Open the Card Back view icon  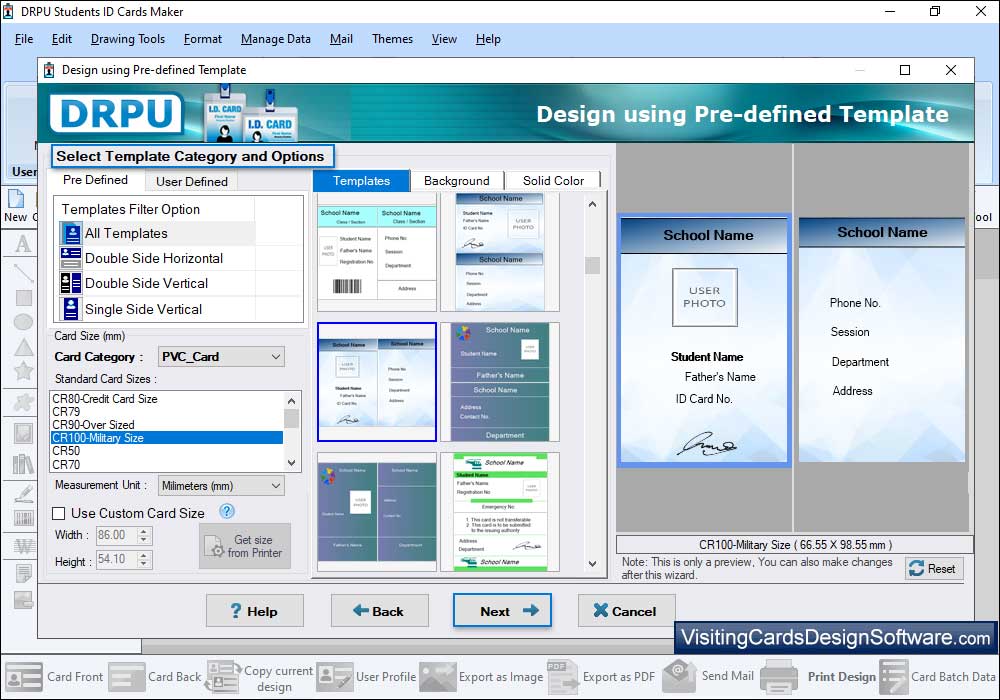[126, 677]
